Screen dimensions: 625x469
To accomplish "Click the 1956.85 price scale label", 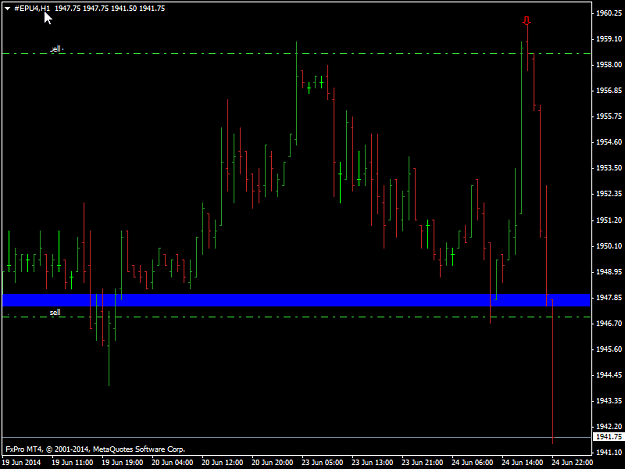I will (609, 90).
